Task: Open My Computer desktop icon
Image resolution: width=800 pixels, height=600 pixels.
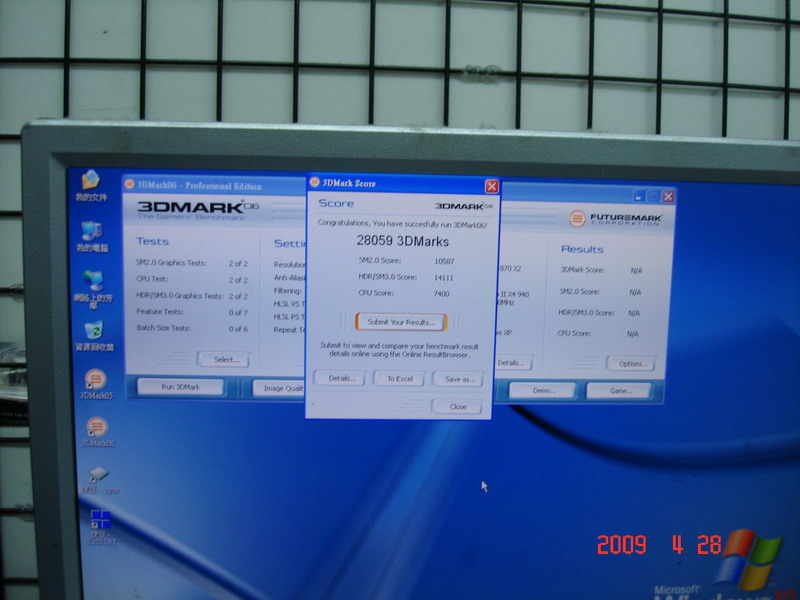Action: tap(92, 237)
